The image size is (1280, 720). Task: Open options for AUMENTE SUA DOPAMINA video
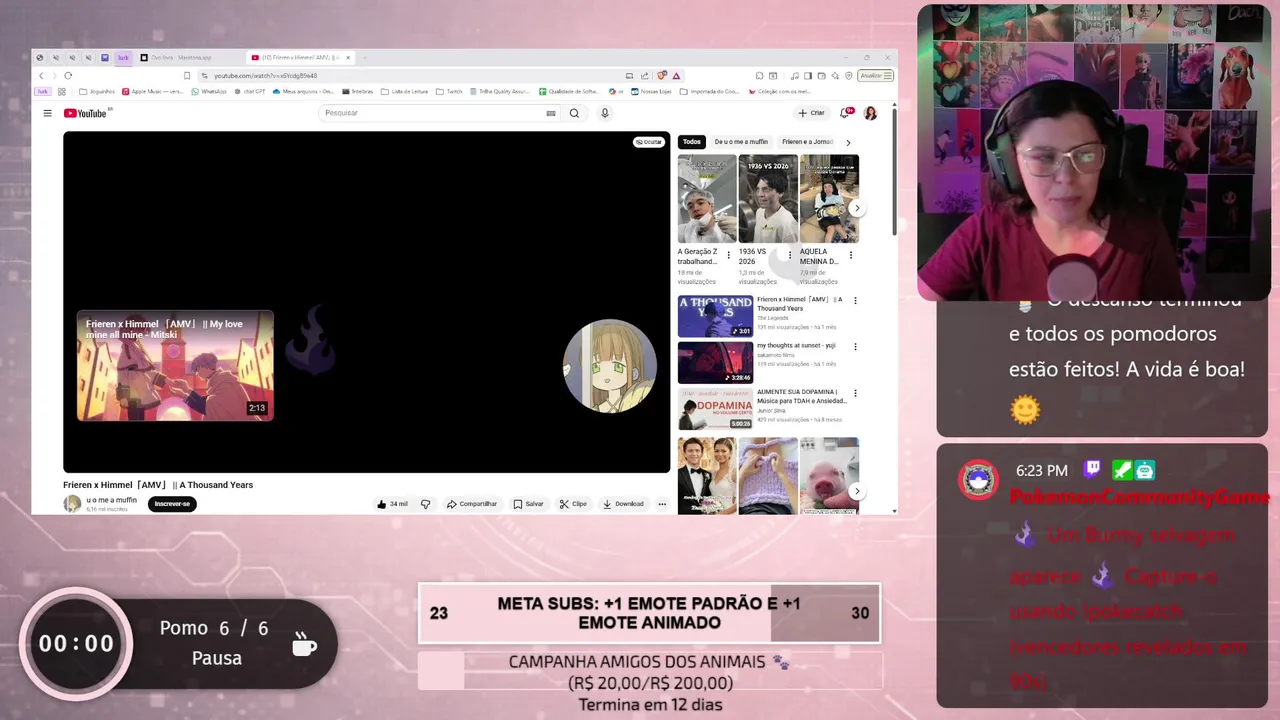click(x=855, y=393)
